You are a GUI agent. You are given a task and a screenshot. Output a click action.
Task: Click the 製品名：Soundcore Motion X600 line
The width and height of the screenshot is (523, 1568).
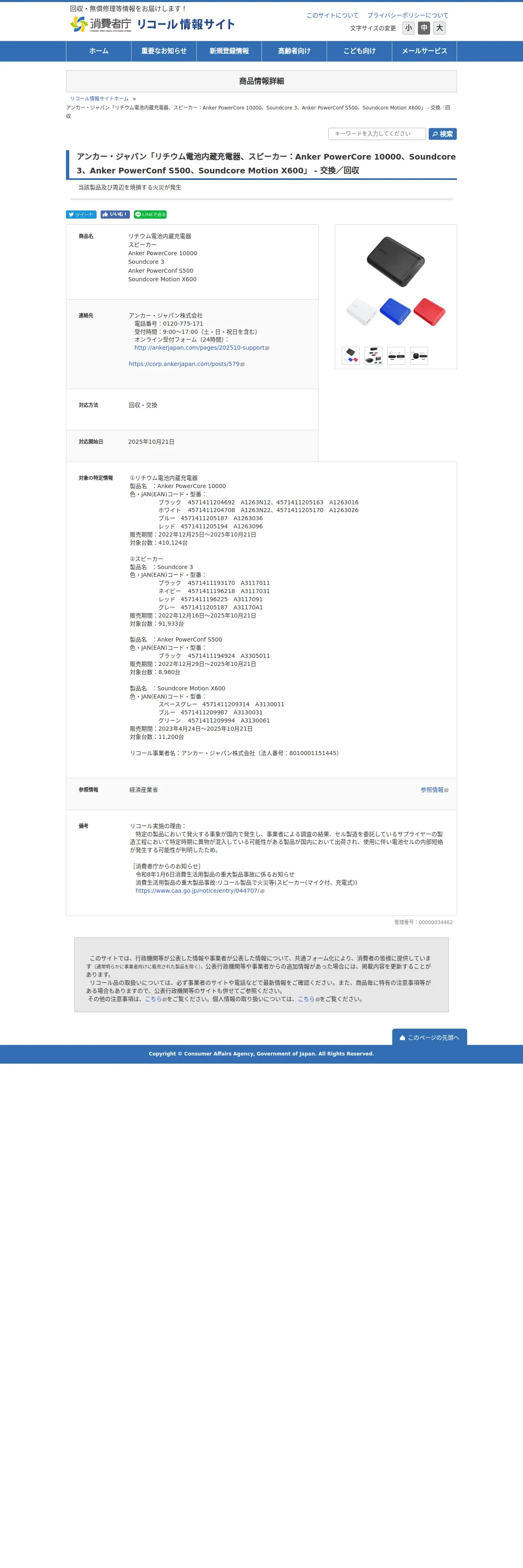point(177,688)
